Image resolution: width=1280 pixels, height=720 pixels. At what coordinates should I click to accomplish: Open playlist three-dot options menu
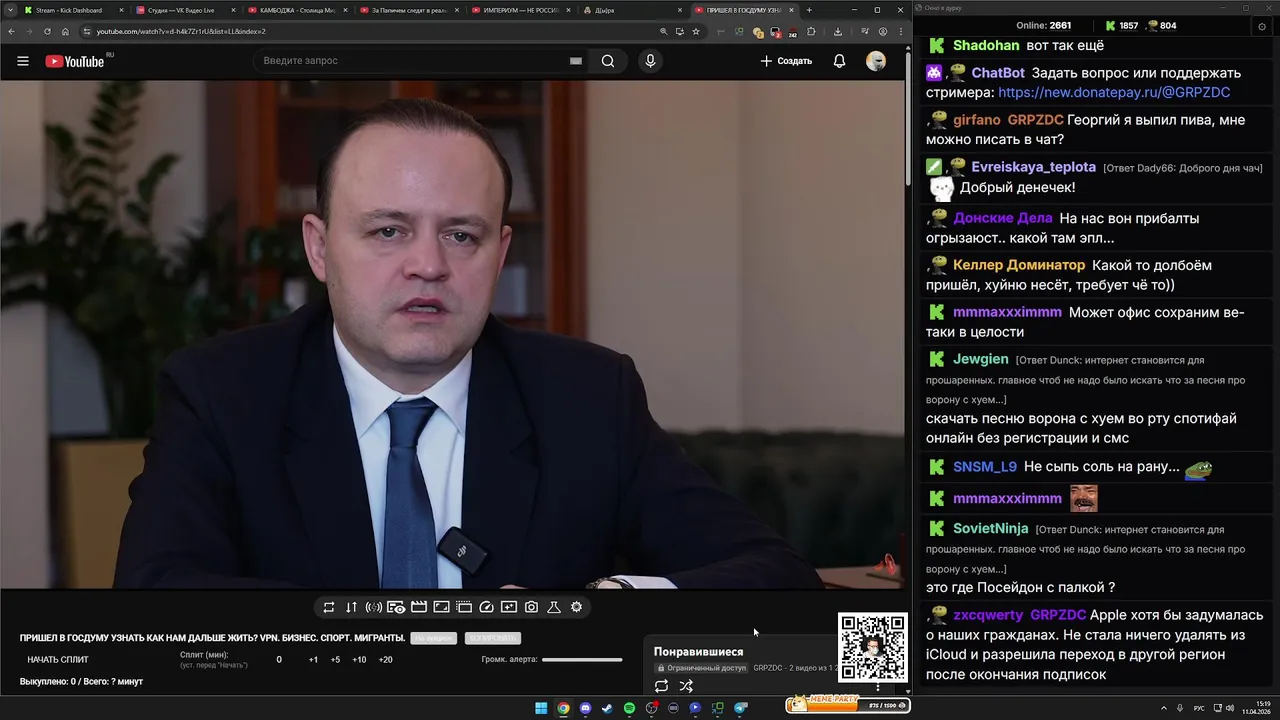point(878,686)
